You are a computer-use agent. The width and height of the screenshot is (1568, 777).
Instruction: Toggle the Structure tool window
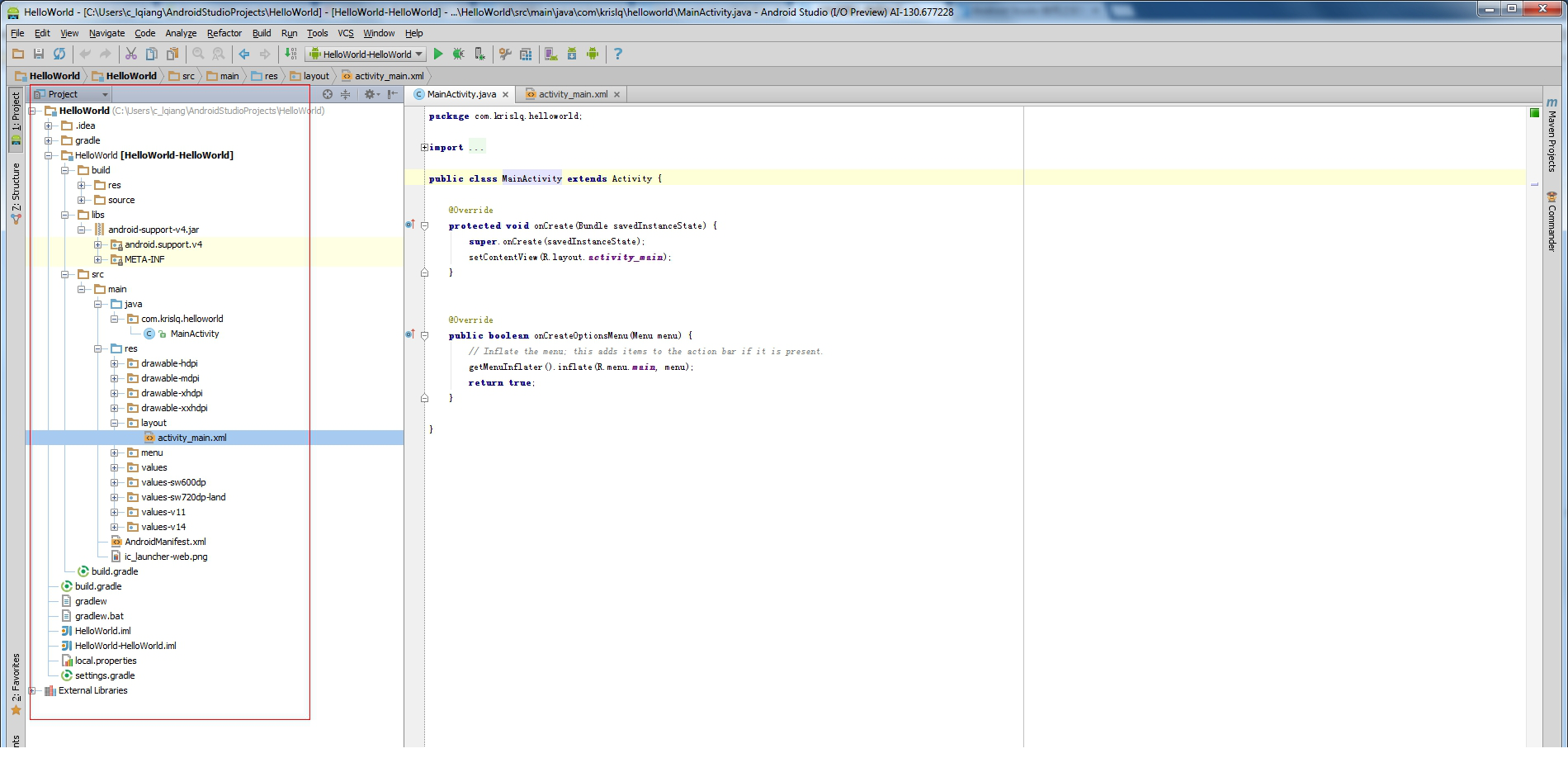(x=16, y=193)
